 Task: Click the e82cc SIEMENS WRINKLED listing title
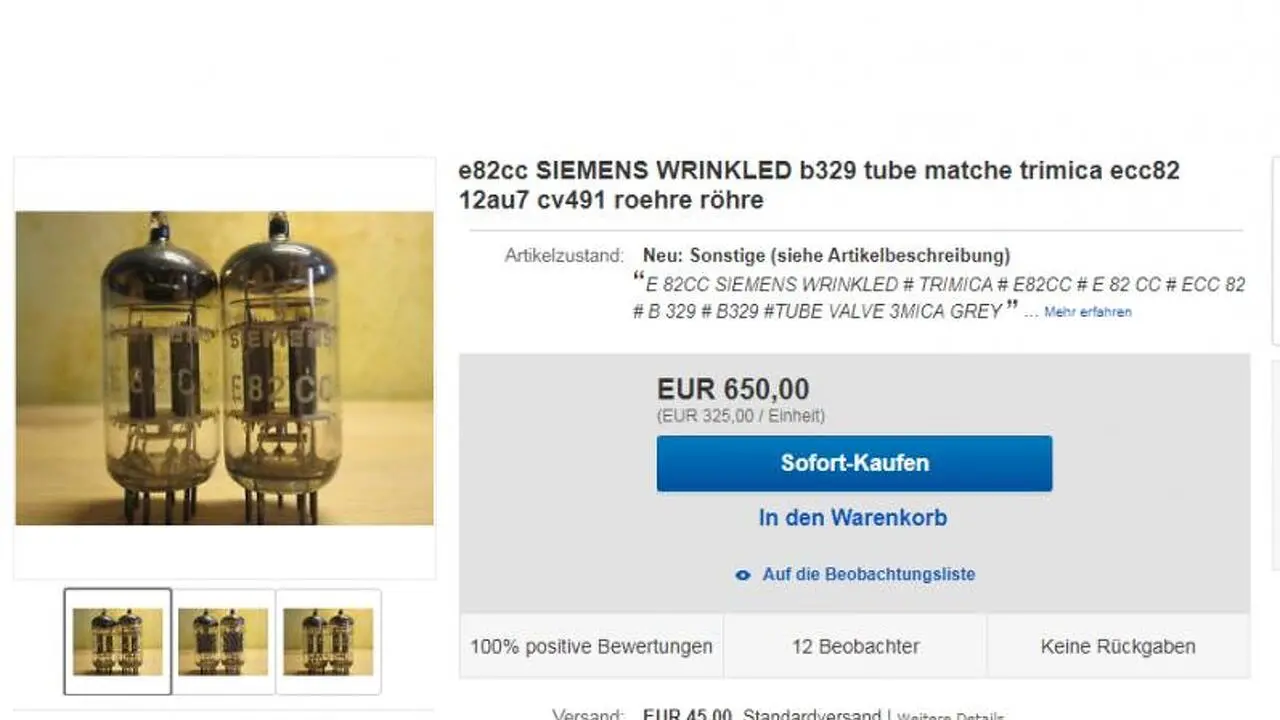coord(819,185)
